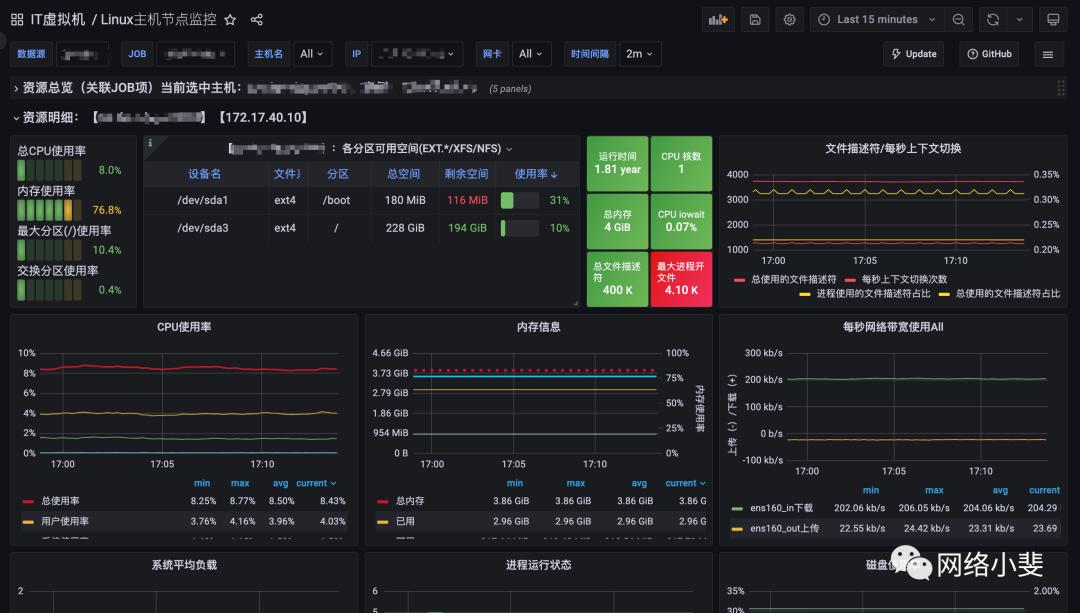Zoom out the time range
The height and width of the screenshot is (613, 1080).
(x=959, y=19)
